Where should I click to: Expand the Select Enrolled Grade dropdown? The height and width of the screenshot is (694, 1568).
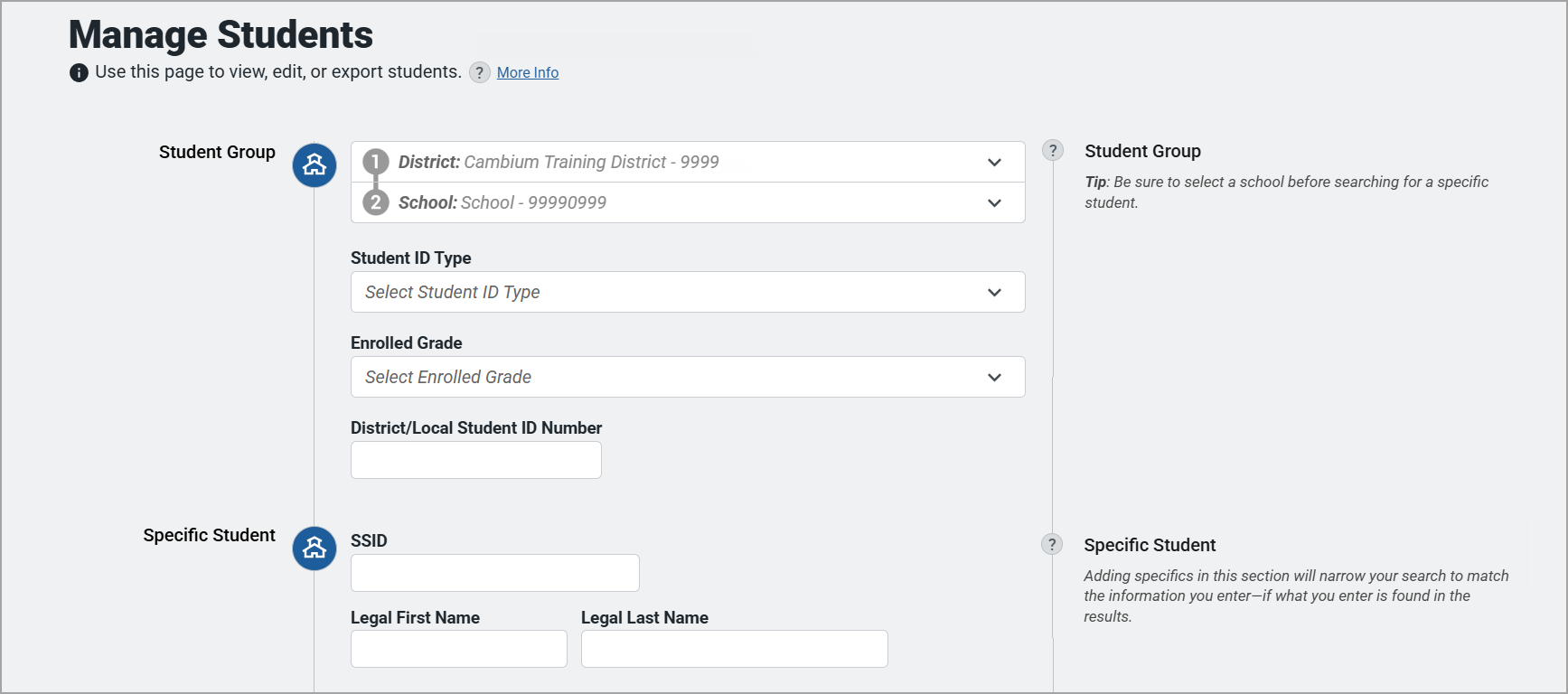click(687, 377)
